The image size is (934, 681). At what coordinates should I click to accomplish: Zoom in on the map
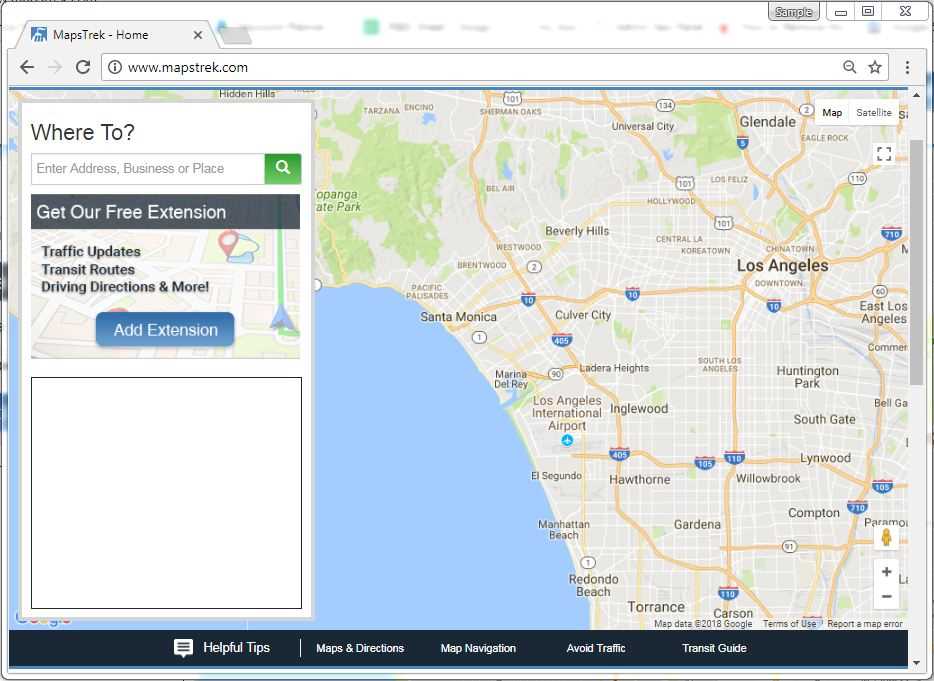(x=886, y=572)
